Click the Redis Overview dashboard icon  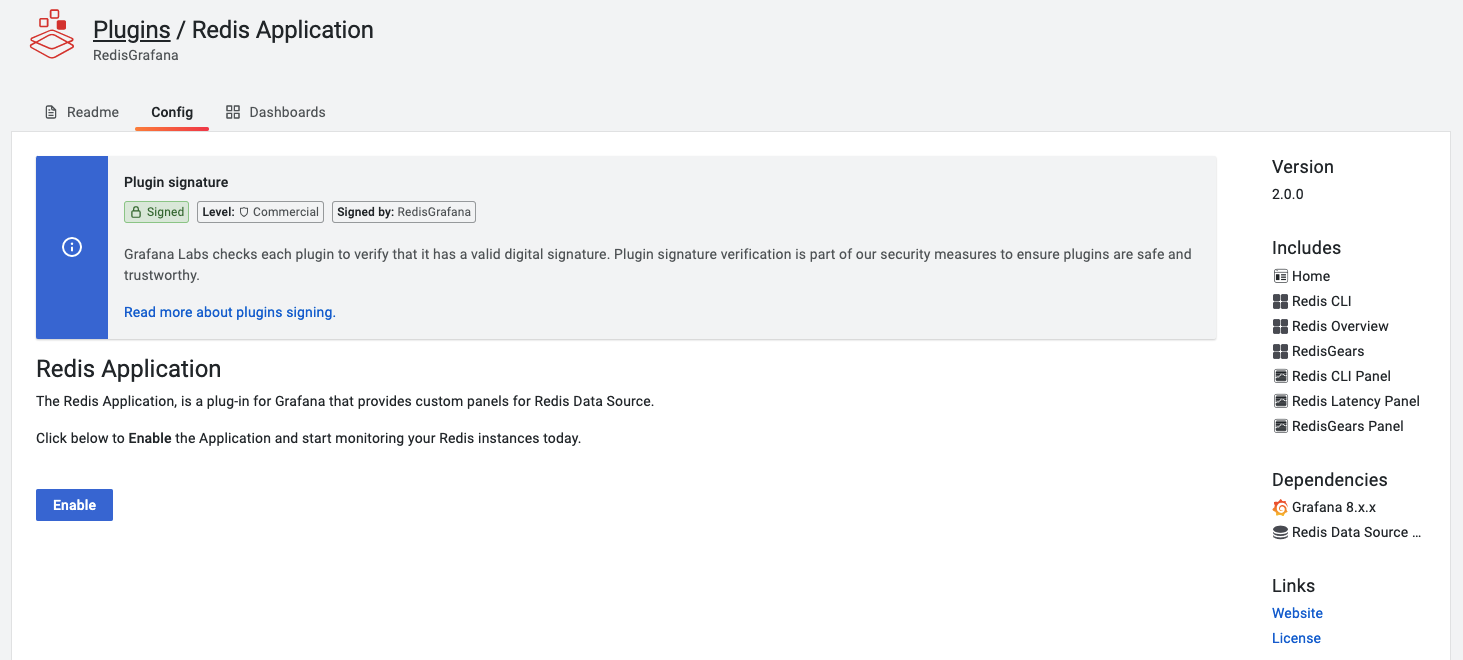tap(1280, 326)
